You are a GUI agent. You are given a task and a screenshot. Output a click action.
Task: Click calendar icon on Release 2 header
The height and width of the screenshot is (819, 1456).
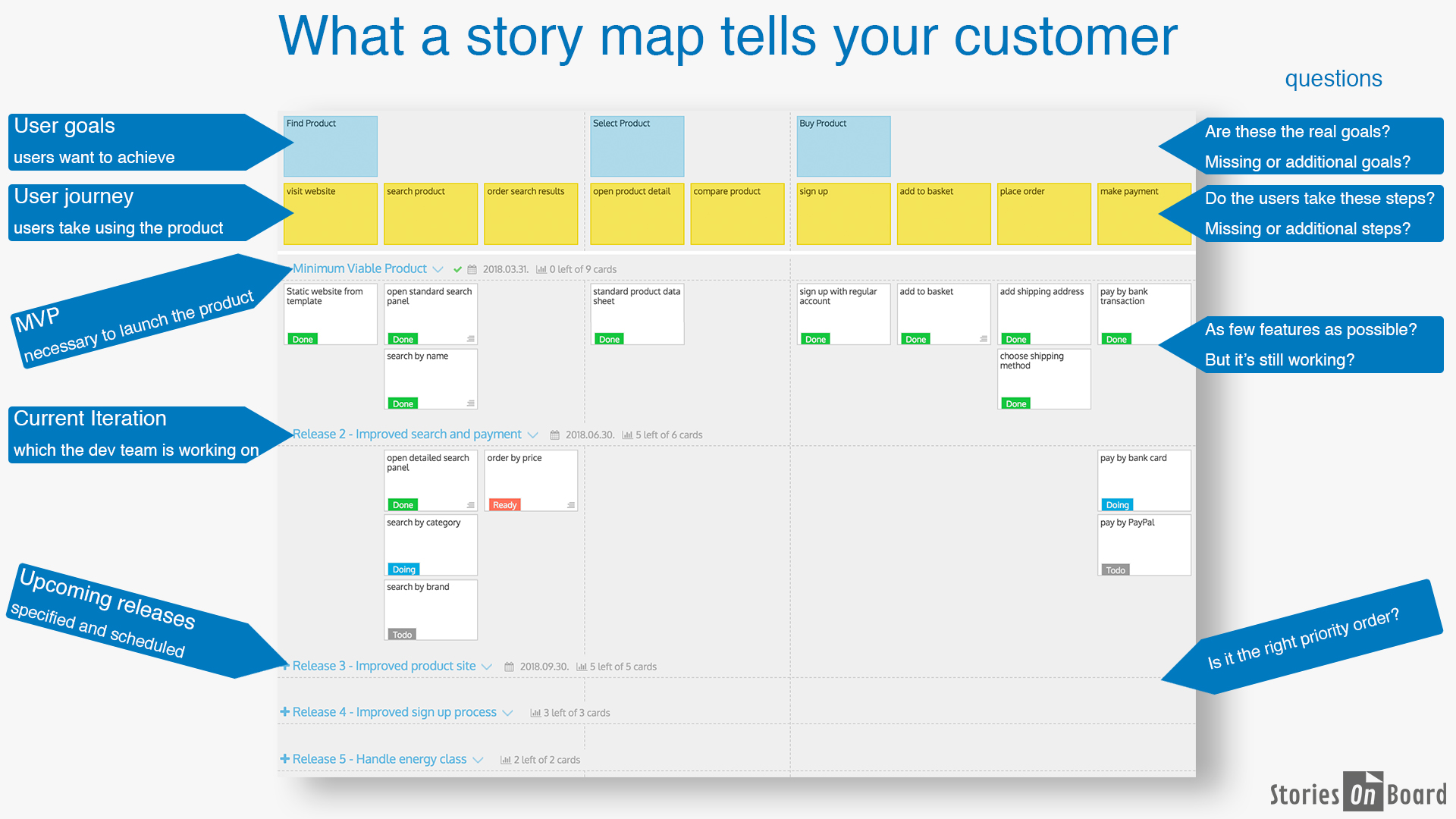[x=554, y=435]
